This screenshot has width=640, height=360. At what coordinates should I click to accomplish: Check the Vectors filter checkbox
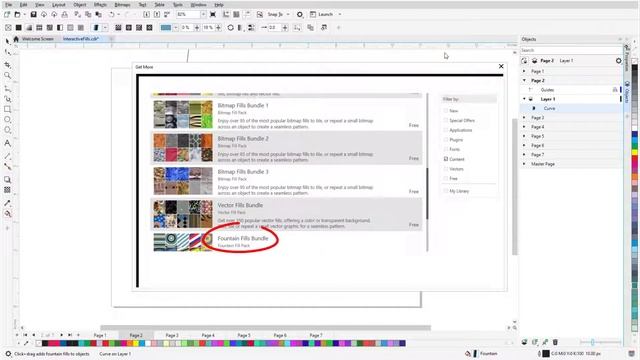[x=446, y=169]
